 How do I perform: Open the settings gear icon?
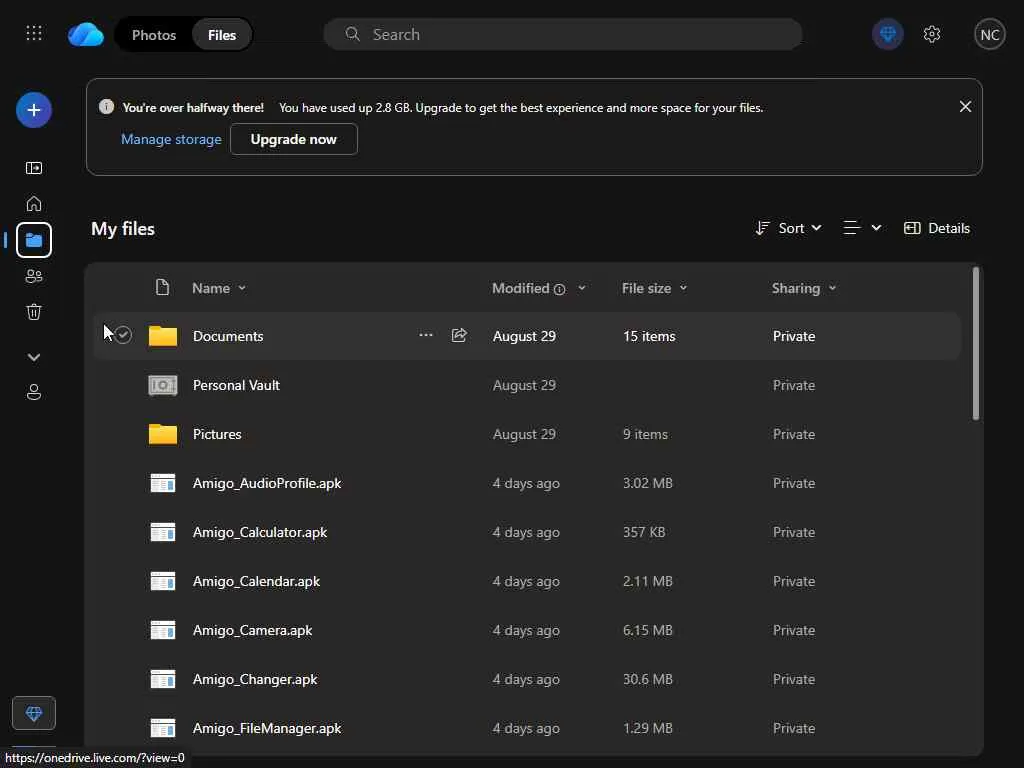click(x=932, y=34)
